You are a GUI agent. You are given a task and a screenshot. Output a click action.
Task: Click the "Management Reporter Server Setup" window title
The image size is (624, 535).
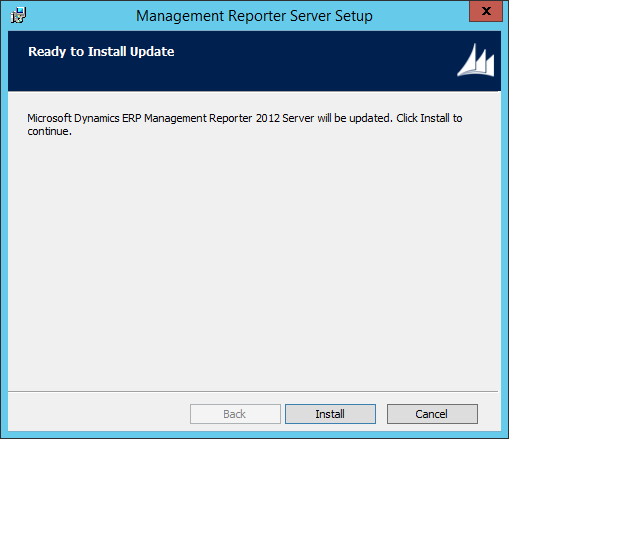pyautogui.click(x=254, y=16)
